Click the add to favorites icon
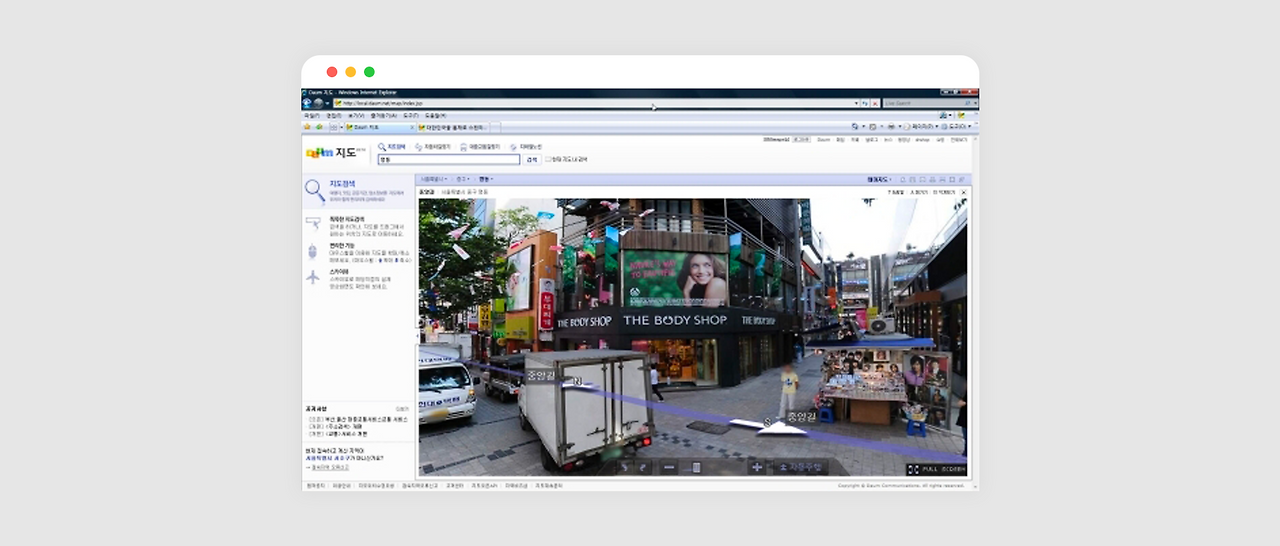1280x546 pixels. click(320, 127)
